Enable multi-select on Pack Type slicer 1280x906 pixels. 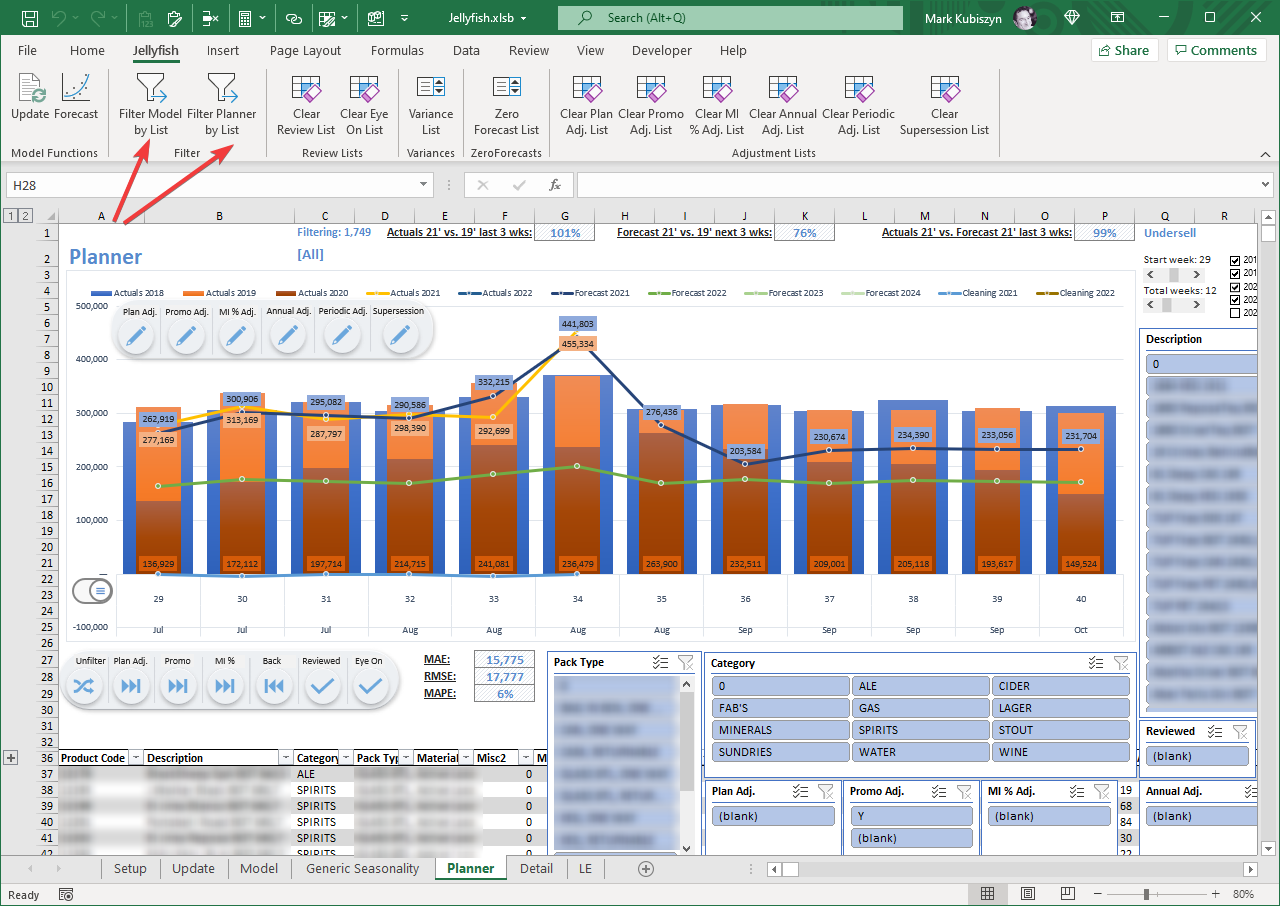coord(659,662)
